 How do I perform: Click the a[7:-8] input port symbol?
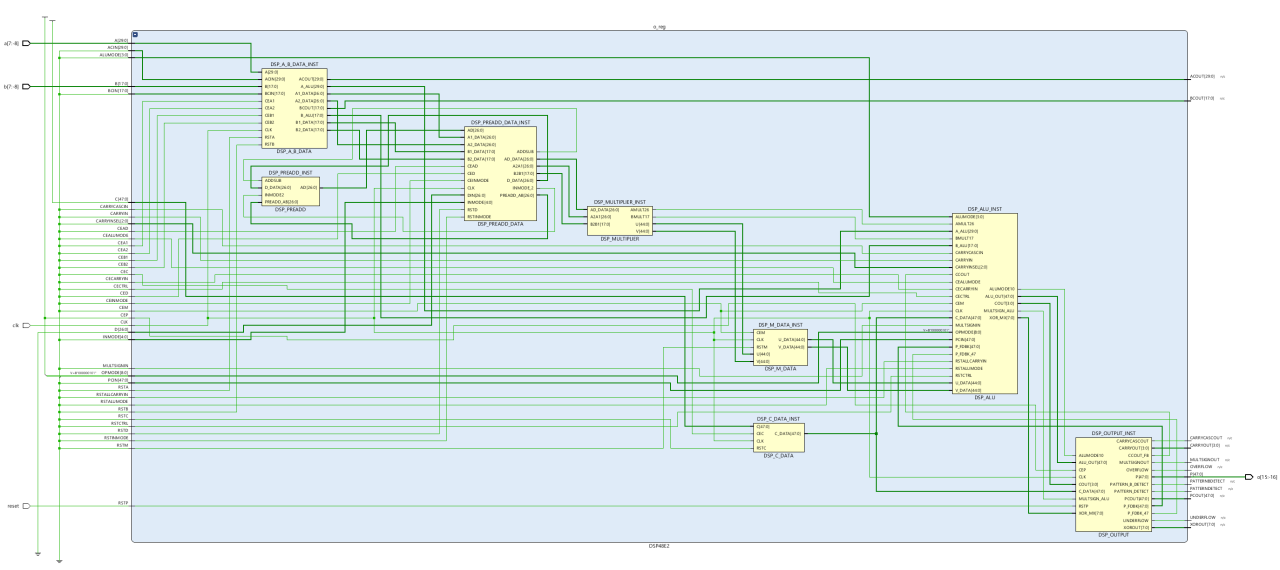pos(27,43)
